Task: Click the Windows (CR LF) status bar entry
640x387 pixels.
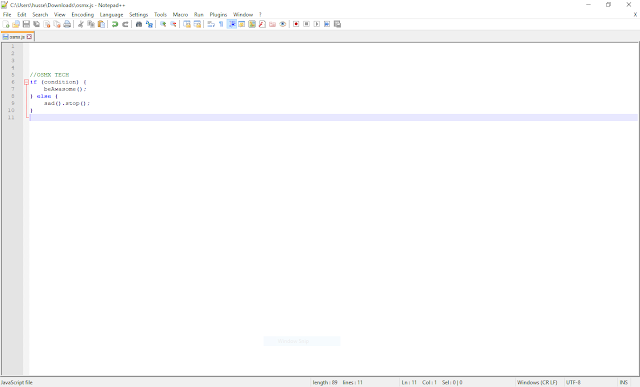Action: point(537,383)
